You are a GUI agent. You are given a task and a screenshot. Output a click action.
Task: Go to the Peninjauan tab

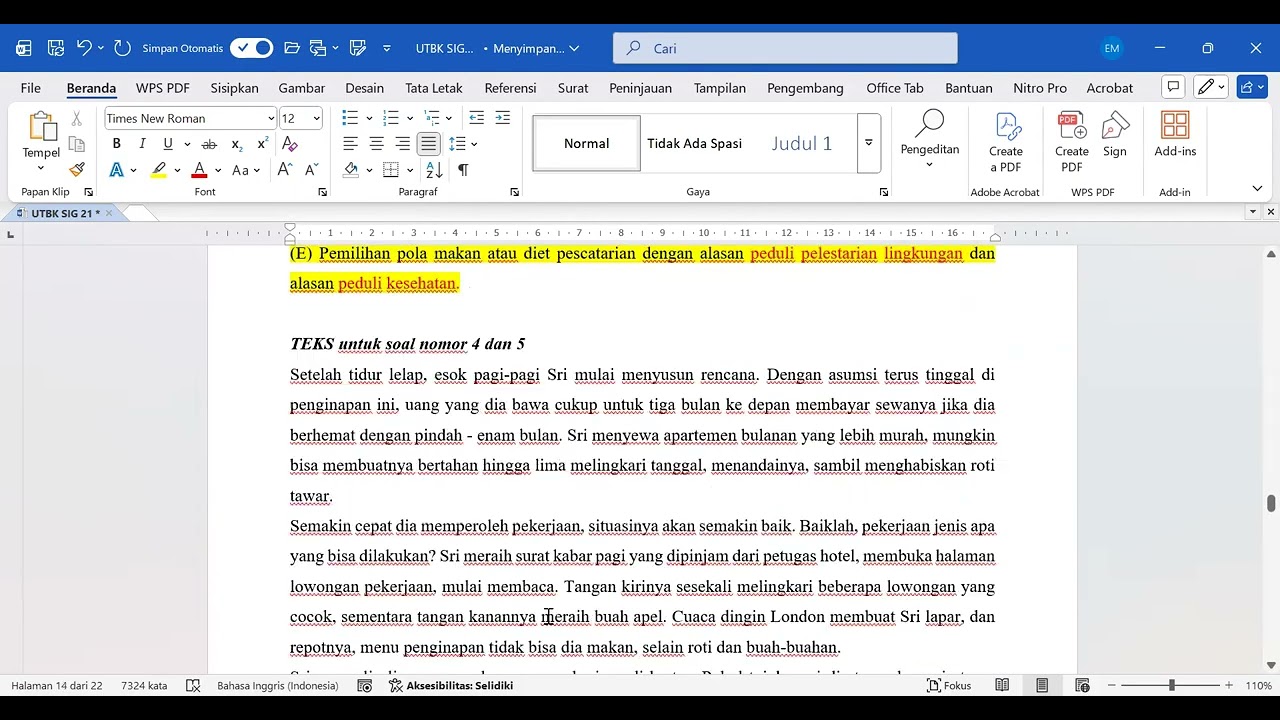640,88
